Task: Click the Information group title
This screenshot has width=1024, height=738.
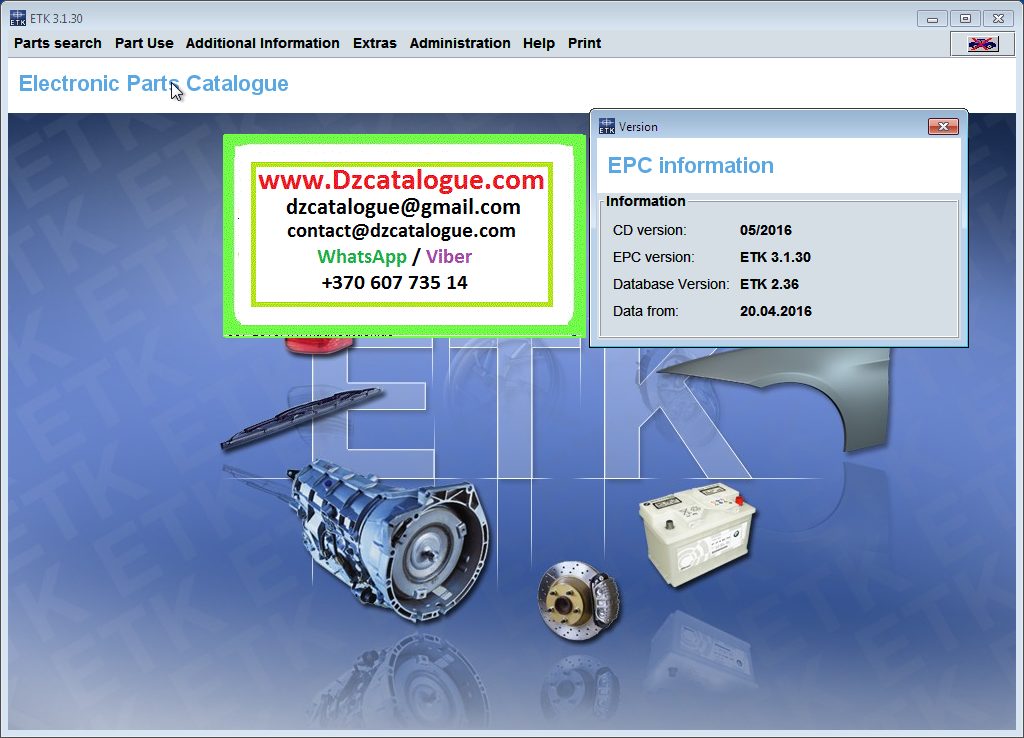Action: coord(645,201)
